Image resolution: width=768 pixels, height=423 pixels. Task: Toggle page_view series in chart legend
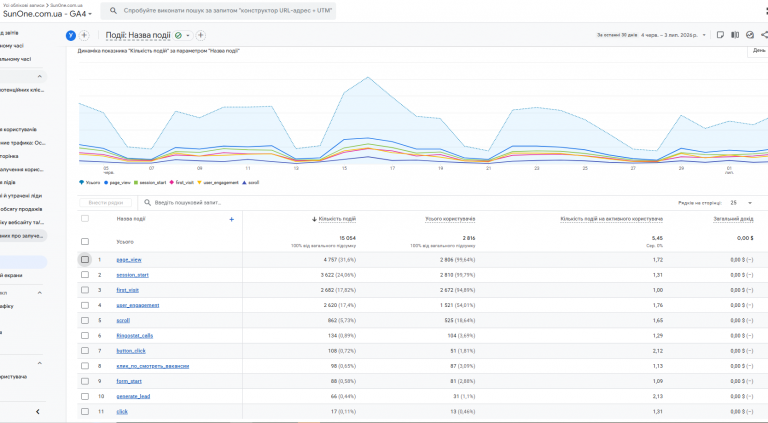[x=117, y=183]
